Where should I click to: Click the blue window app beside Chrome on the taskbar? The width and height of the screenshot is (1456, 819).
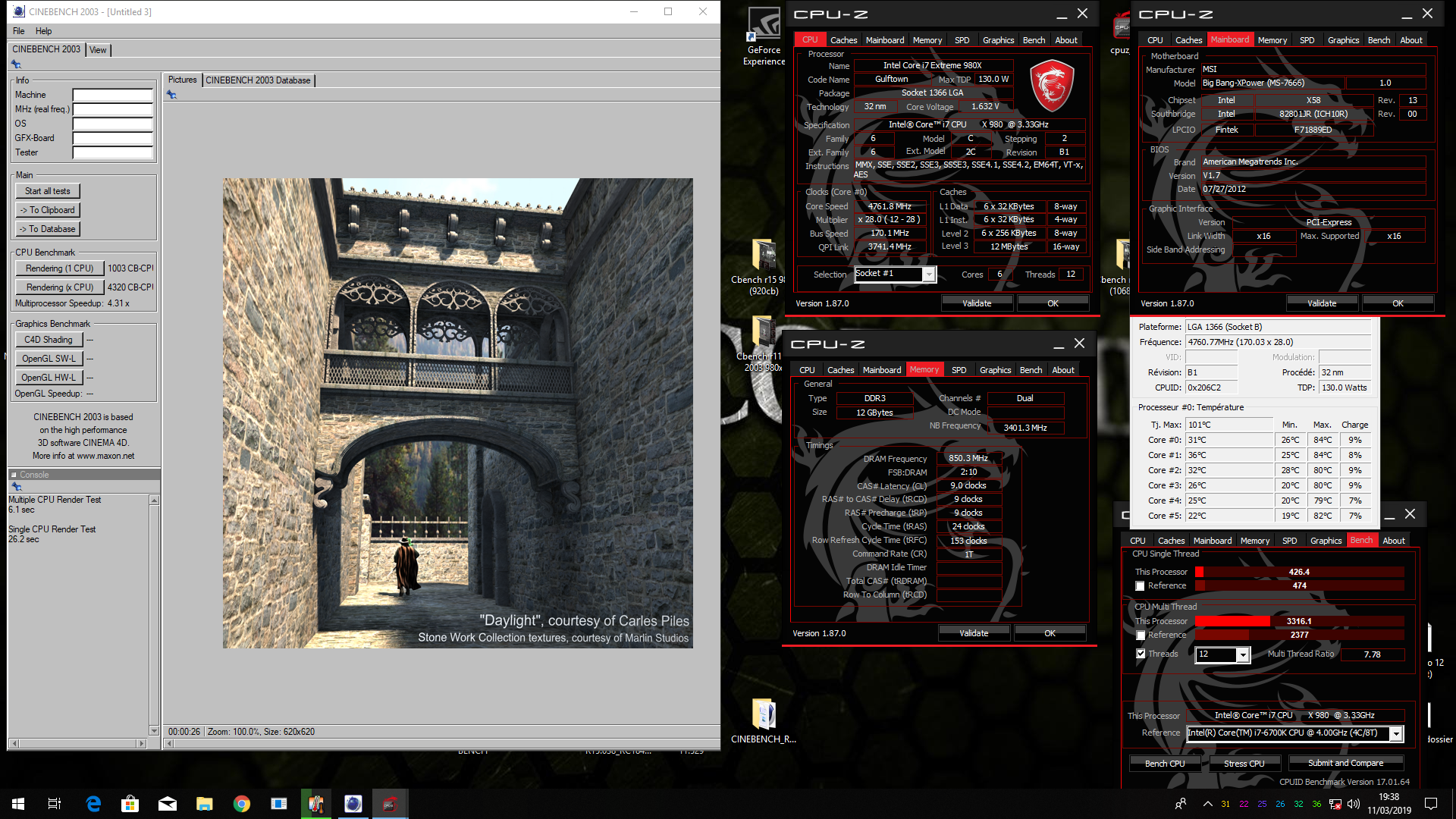coord(279,804)
